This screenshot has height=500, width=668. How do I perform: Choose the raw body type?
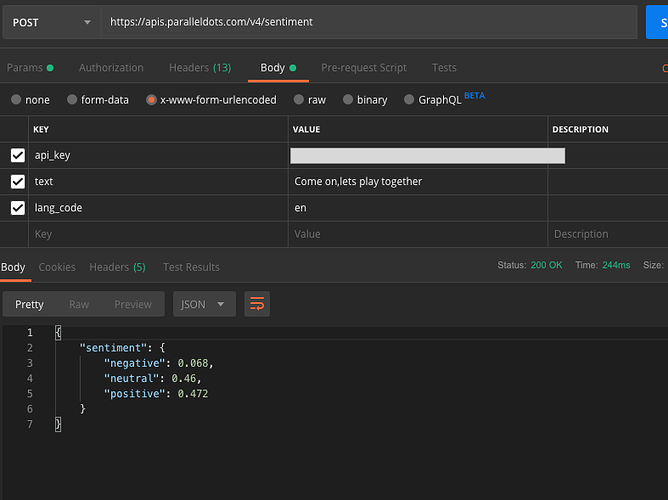300,100
